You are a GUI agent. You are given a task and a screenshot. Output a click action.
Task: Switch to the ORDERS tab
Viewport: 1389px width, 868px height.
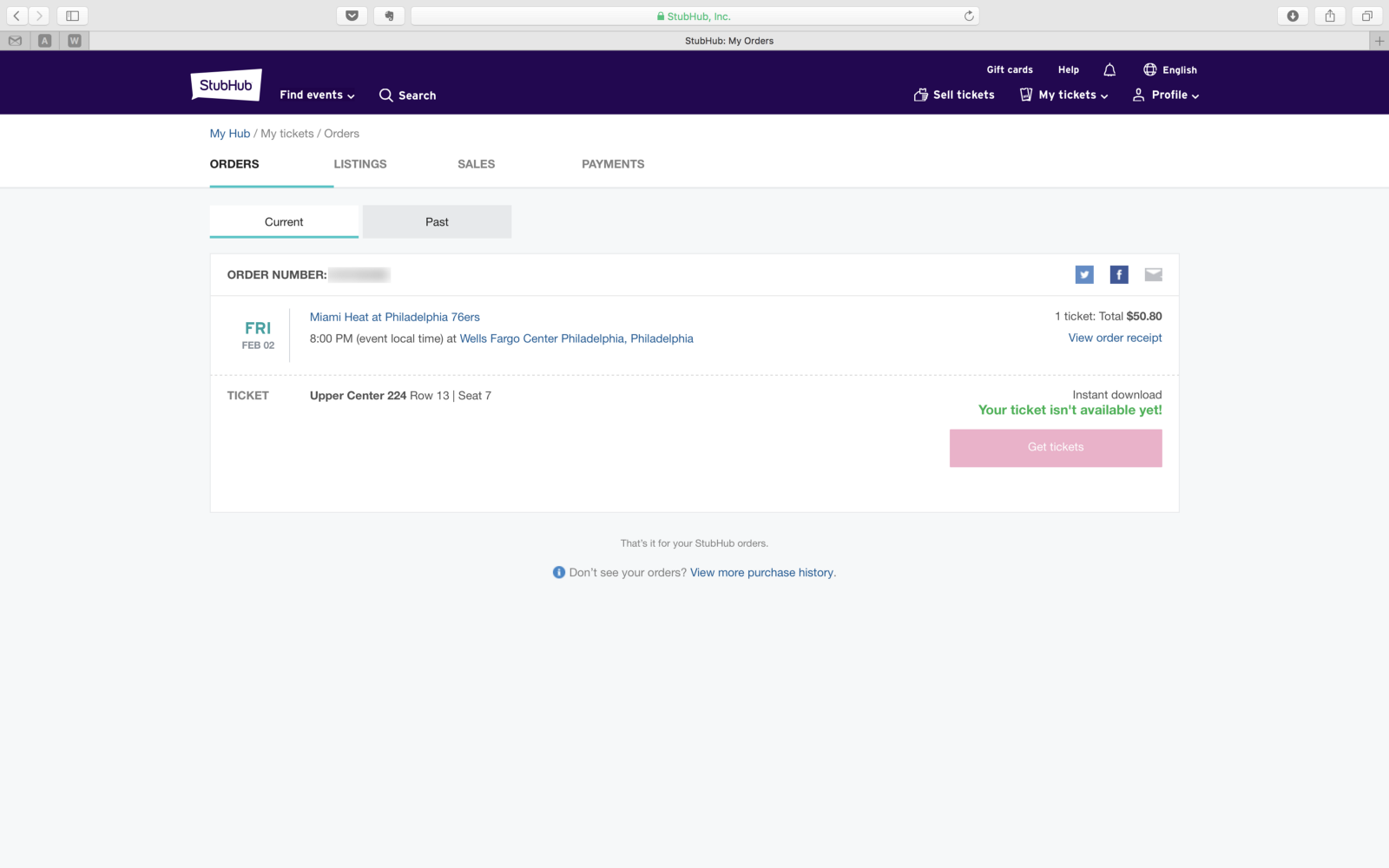(234, 164)
